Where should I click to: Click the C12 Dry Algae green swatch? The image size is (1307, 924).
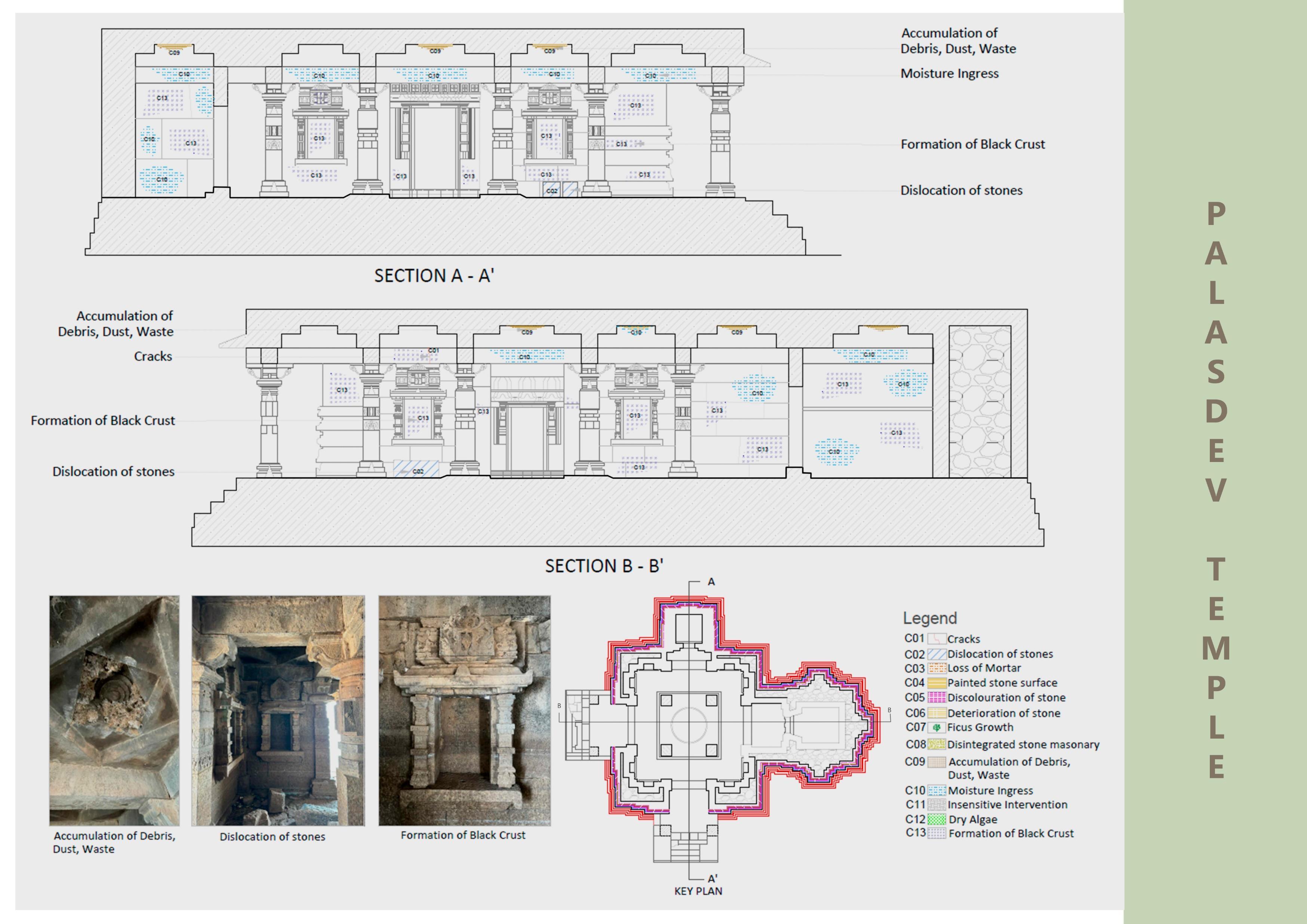pyautogui.click(x=937, y=819)
